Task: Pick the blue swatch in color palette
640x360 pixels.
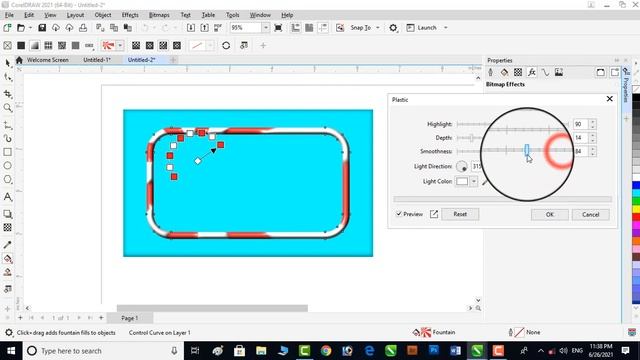Action: [636, 185]
